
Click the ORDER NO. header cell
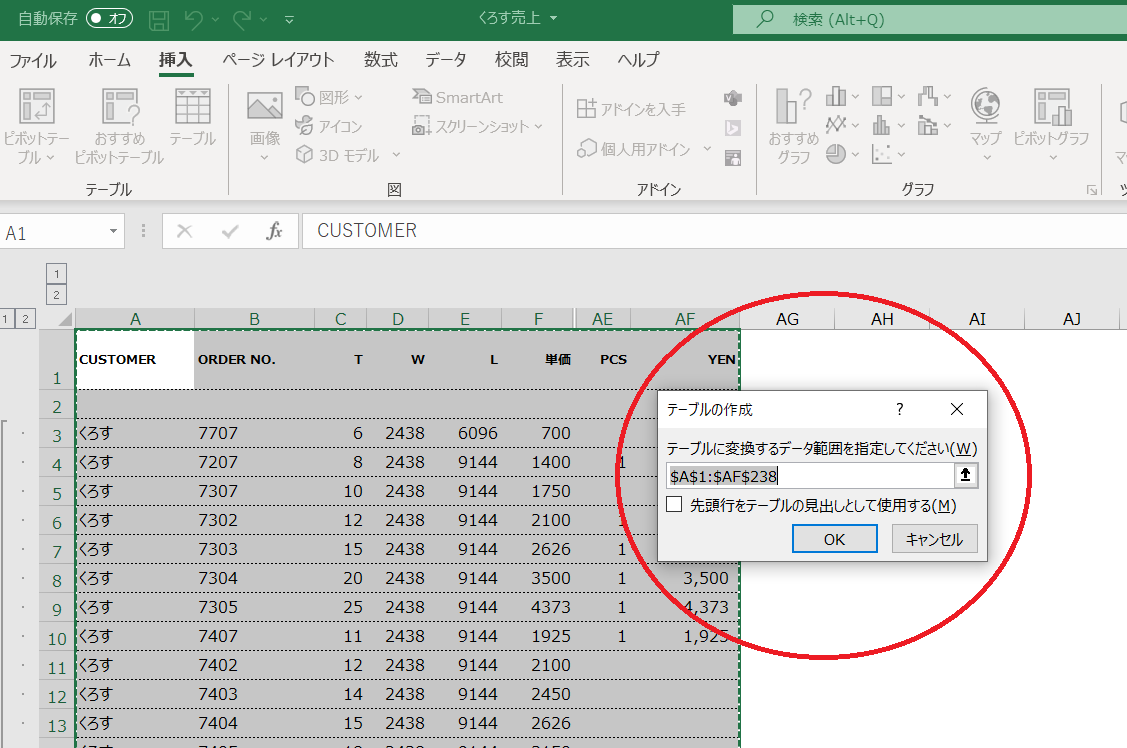point(254,359)
